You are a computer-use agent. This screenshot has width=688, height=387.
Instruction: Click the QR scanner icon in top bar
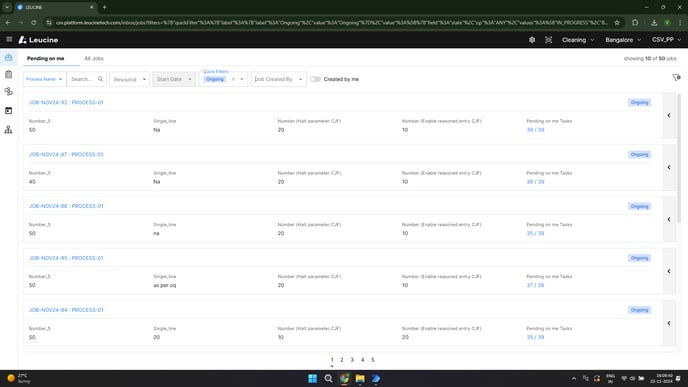(548, 40)
